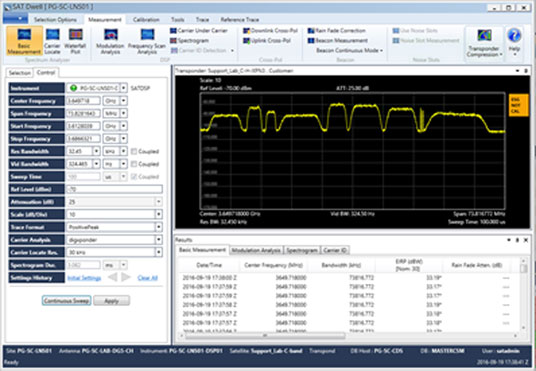Open Modulation Analysis results tab
The height and width of the screenshot is (371, 536).
[x=256, y=250]
